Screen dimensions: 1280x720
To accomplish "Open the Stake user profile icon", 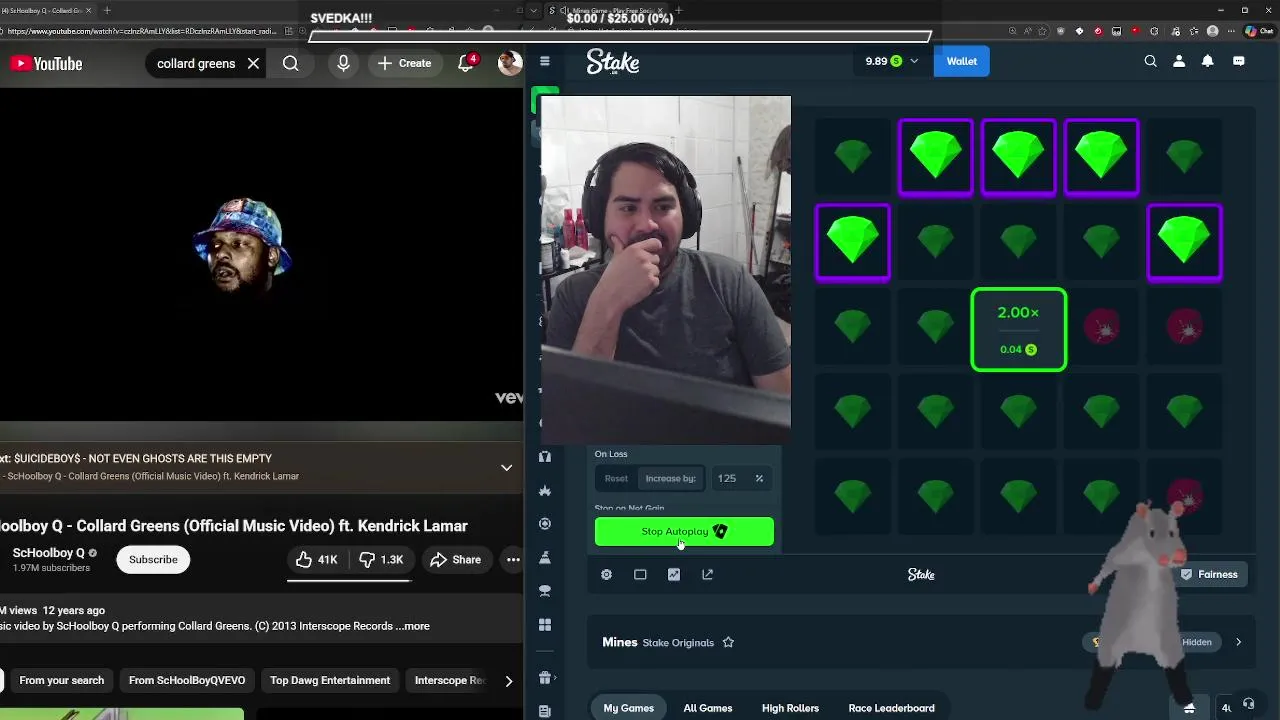I will point(1179,61).
